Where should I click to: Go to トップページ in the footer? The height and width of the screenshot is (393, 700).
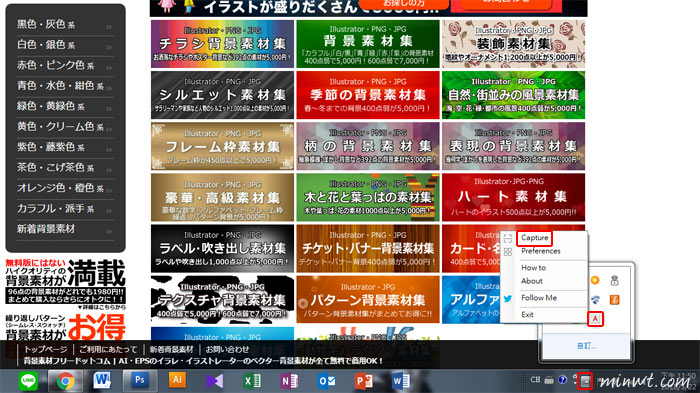[x=46, y=349]
